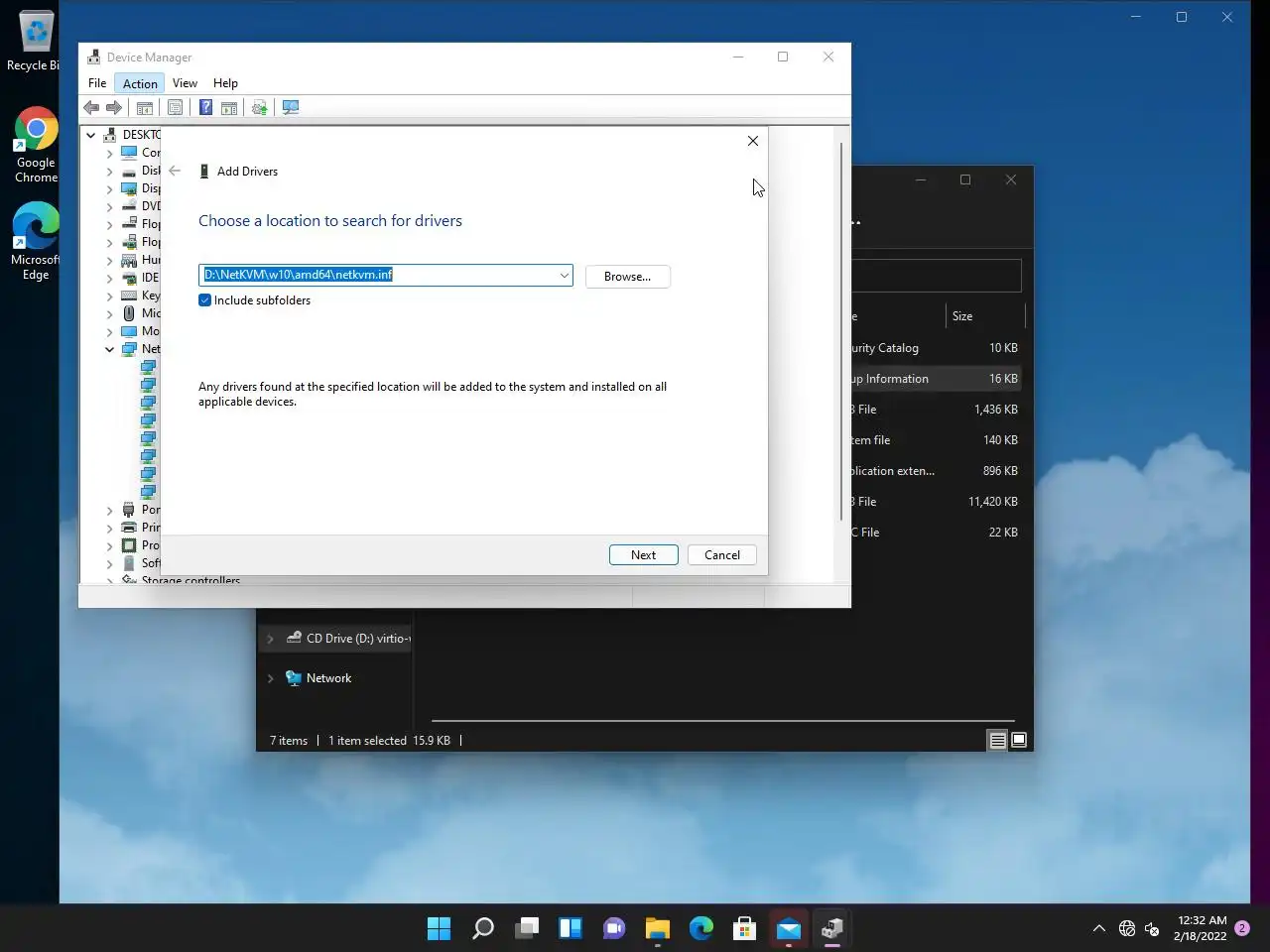The image size is (1270, 952).
Task: Open Google Chrome desktop shortcut
Action: [x=36, y=145]
